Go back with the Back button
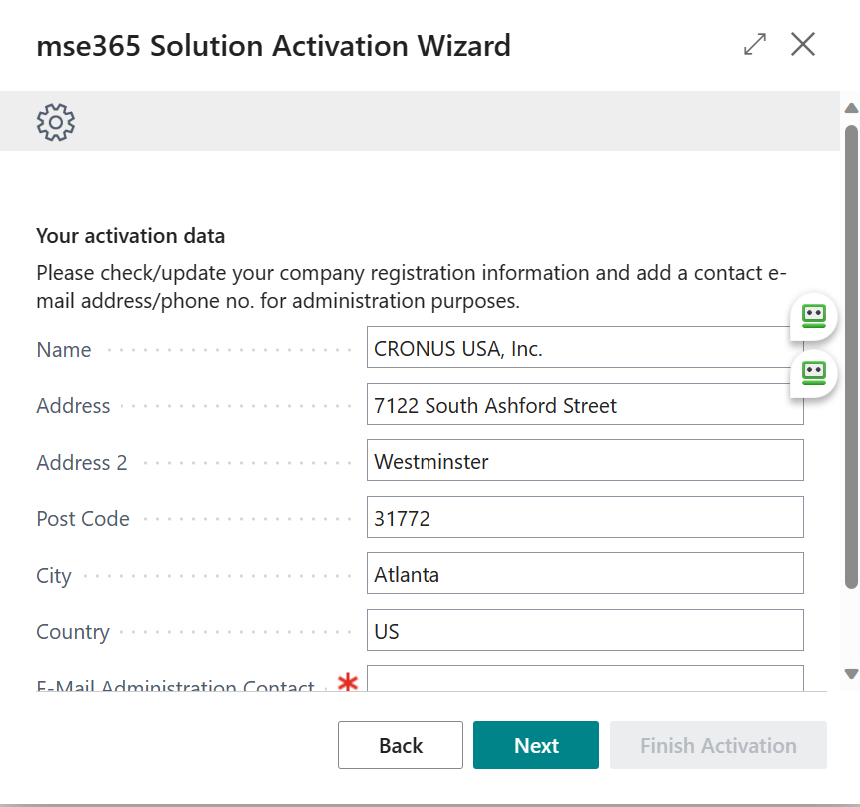The height and width of the screenshot is (807, 860). coord(400,745)
